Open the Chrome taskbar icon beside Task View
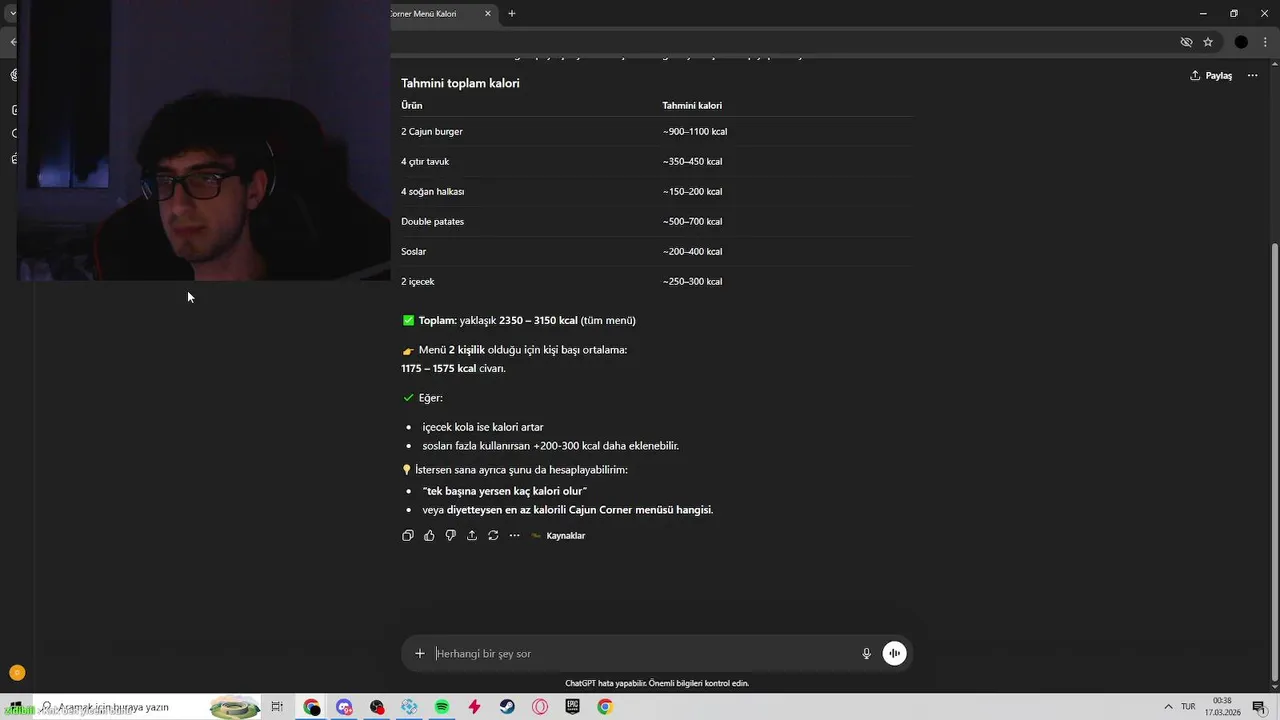Image resolution: width=1280 pixels, height=720 pixels. [x=312, y=707]
